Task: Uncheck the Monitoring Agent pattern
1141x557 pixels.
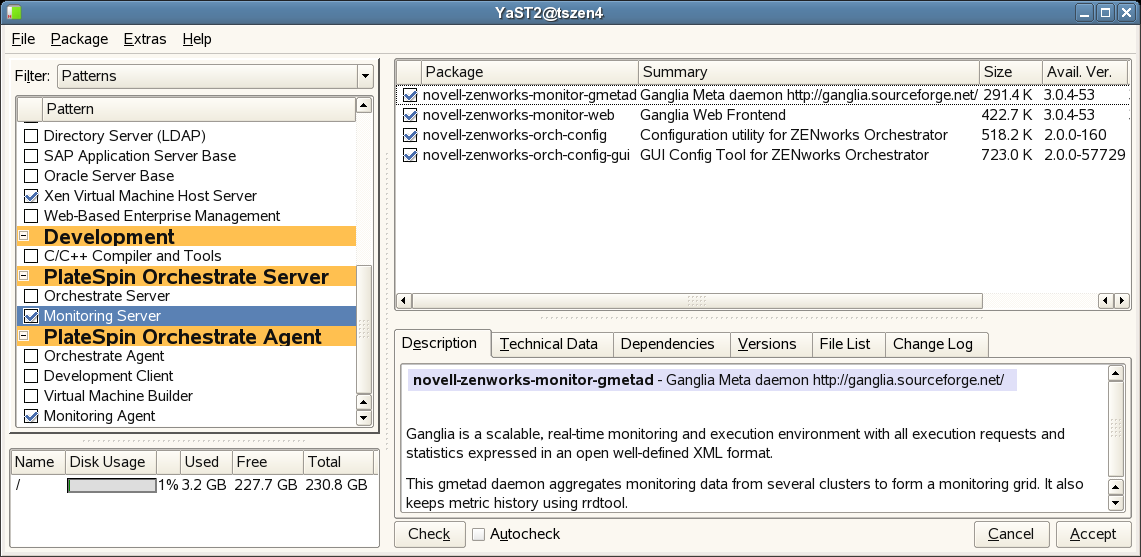Action: tap(31, 416)
